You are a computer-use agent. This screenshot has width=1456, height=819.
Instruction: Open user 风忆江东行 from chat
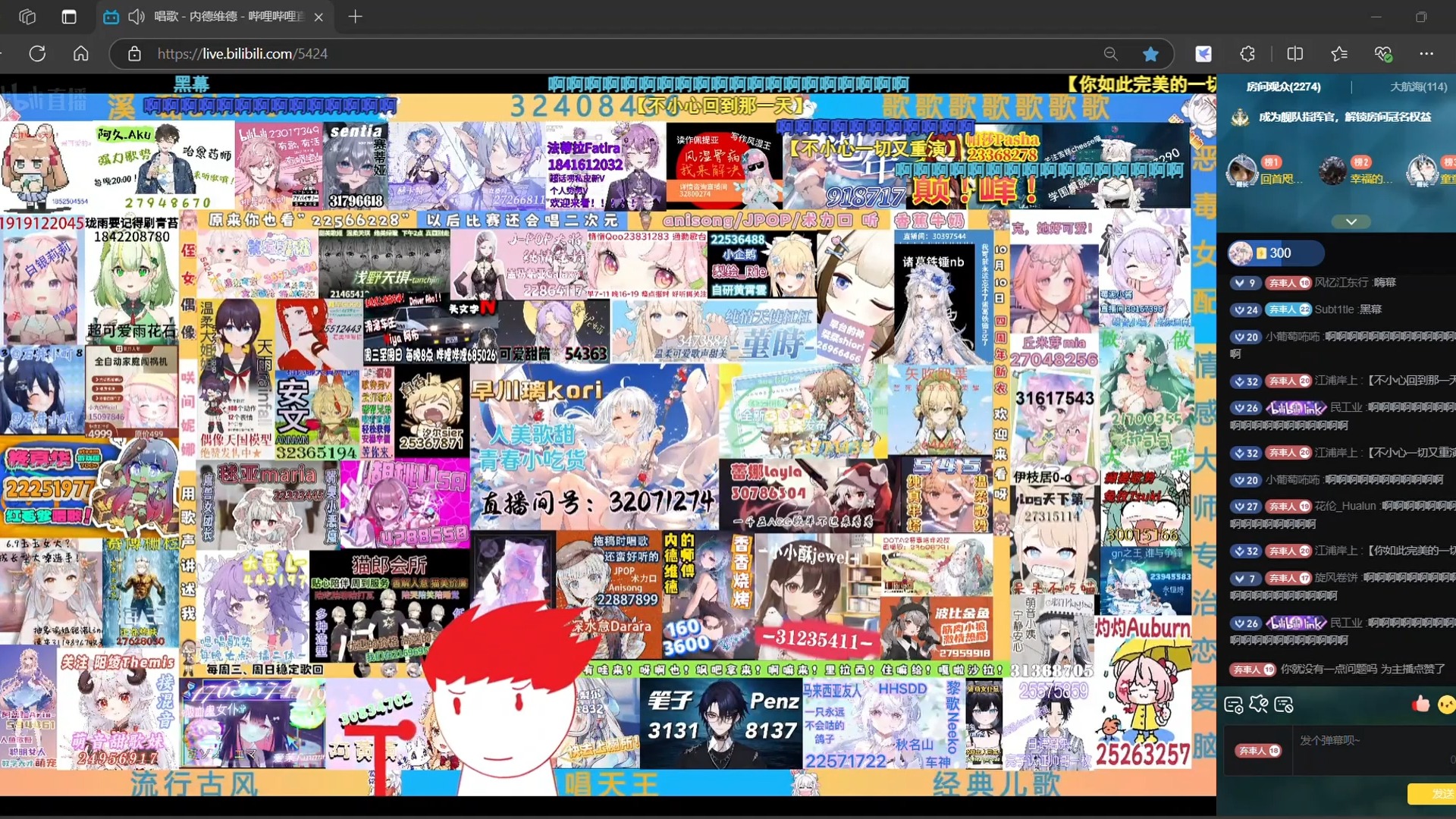click(x=1341, y=283)
